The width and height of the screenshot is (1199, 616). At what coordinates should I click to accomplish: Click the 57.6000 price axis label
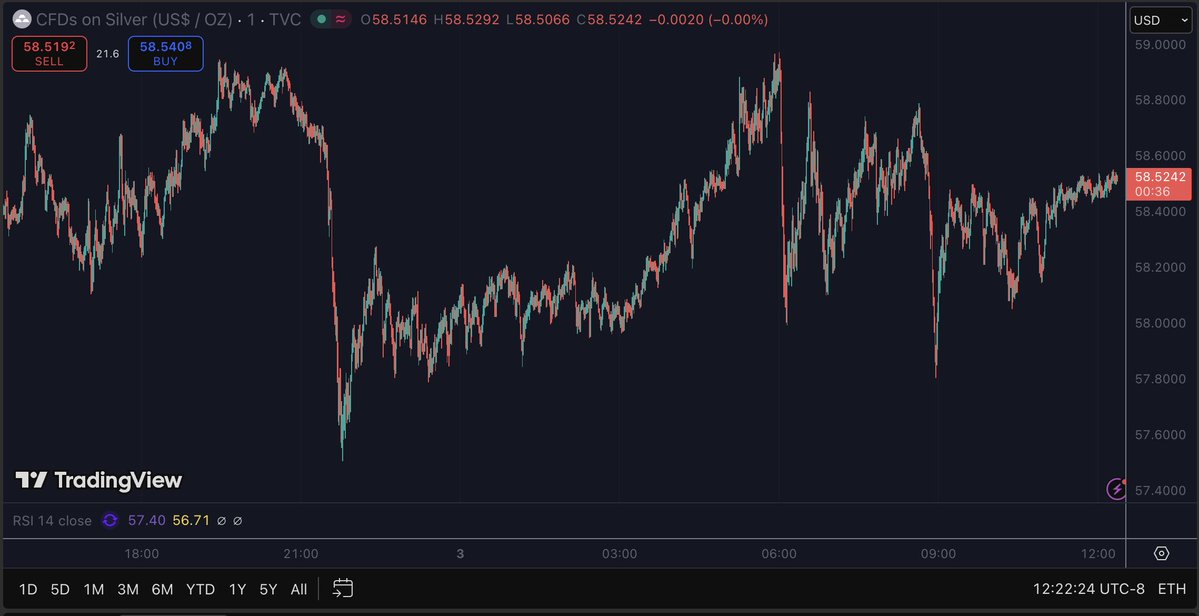coord(1160,435)
